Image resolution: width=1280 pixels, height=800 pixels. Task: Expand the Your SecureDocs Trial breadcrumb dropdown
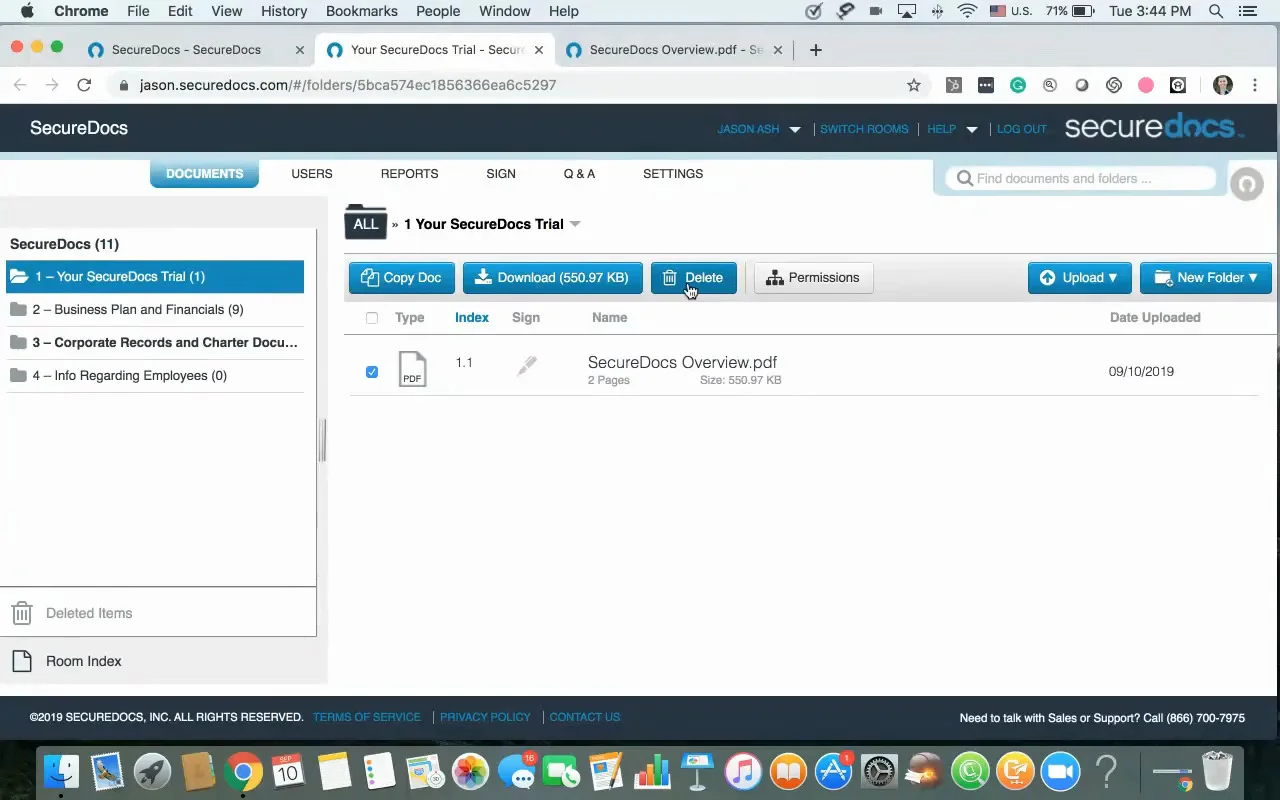pyautogui.click(x=575, y=224)
